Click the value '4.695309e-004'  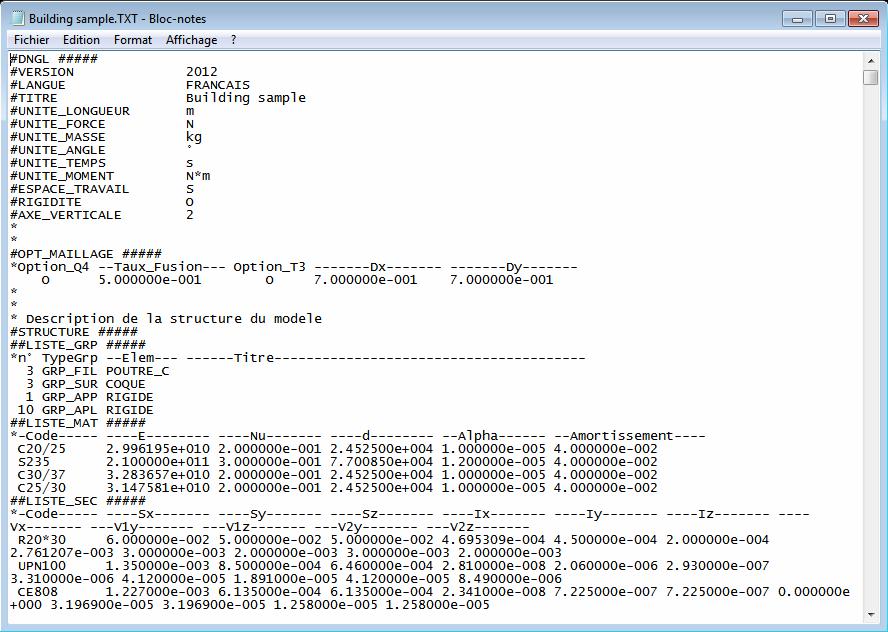(493, 541)
